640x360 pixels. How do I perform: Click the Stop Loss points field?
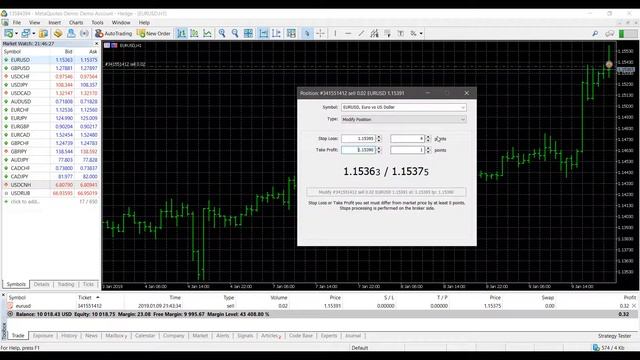pos(408,139)
